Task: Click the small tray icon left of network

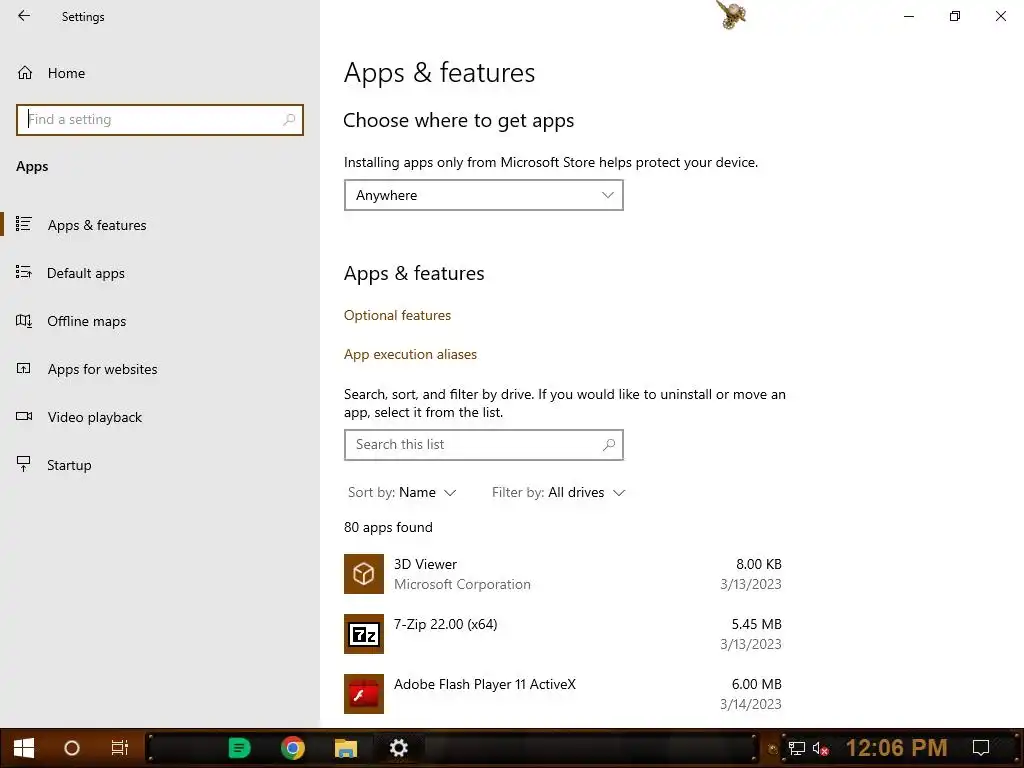Action: coord(773,749)
